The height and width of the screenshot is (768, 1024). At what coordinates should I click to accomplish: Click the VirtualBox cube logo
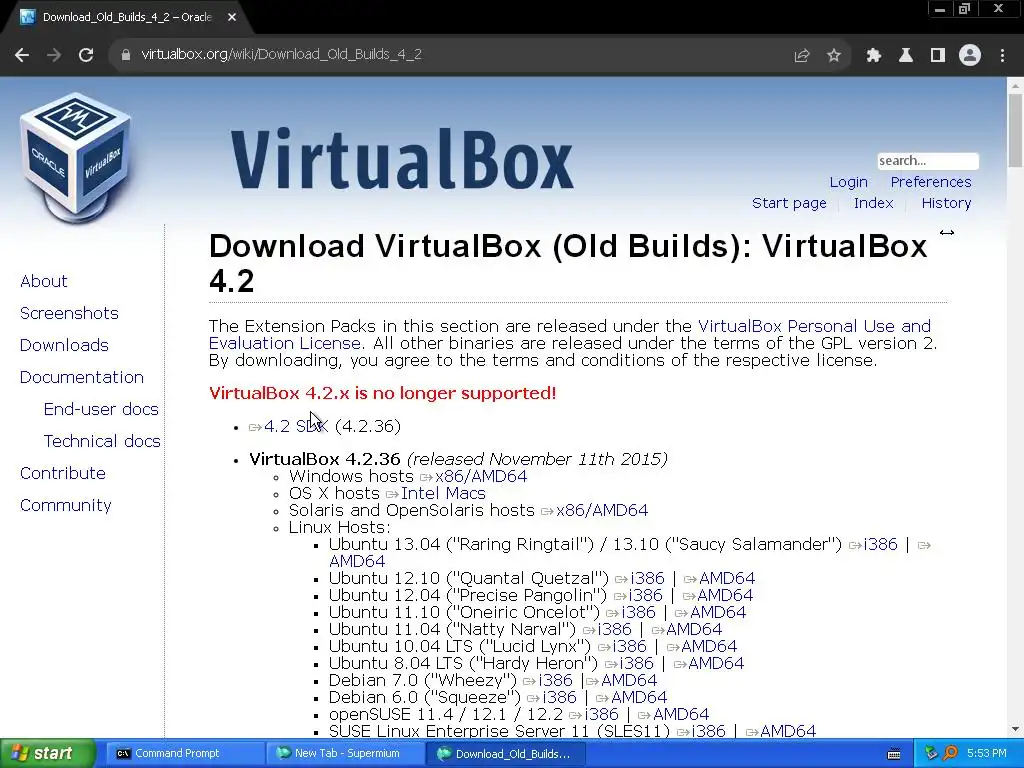pos(76,158)
